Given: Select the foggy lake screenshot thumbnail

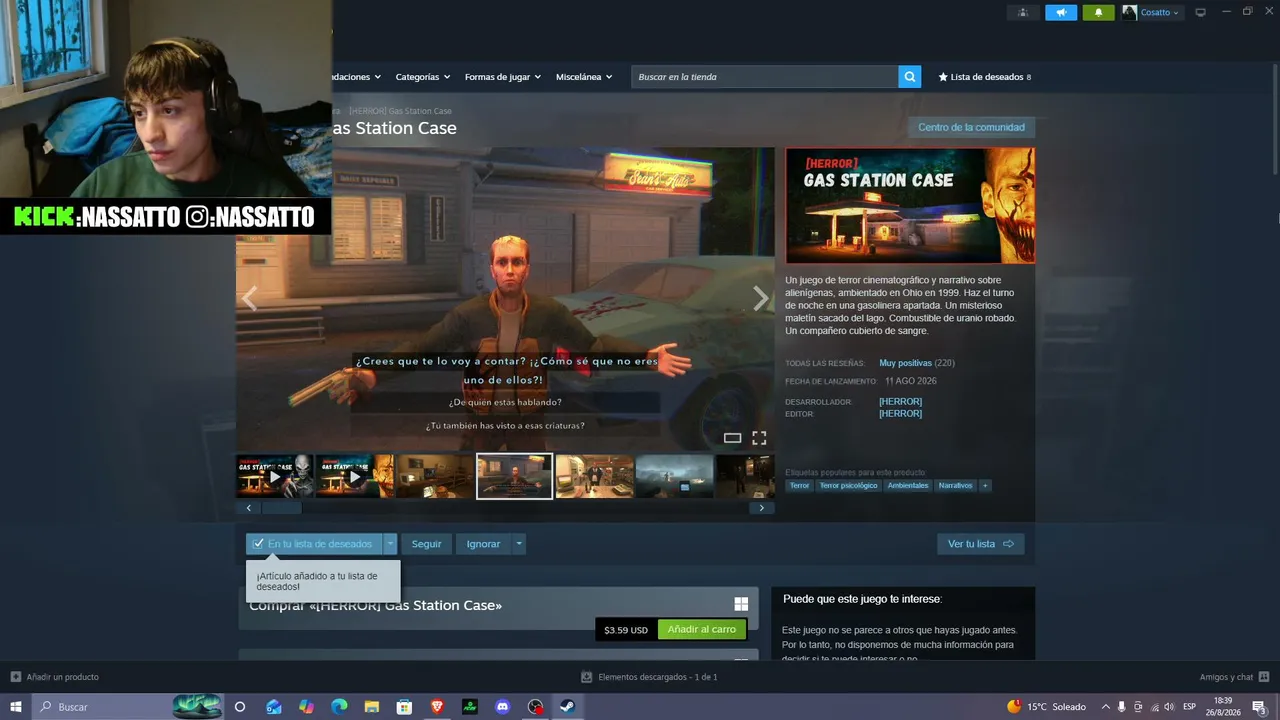Looking at the screenshot, I should [x=675, y=476].
